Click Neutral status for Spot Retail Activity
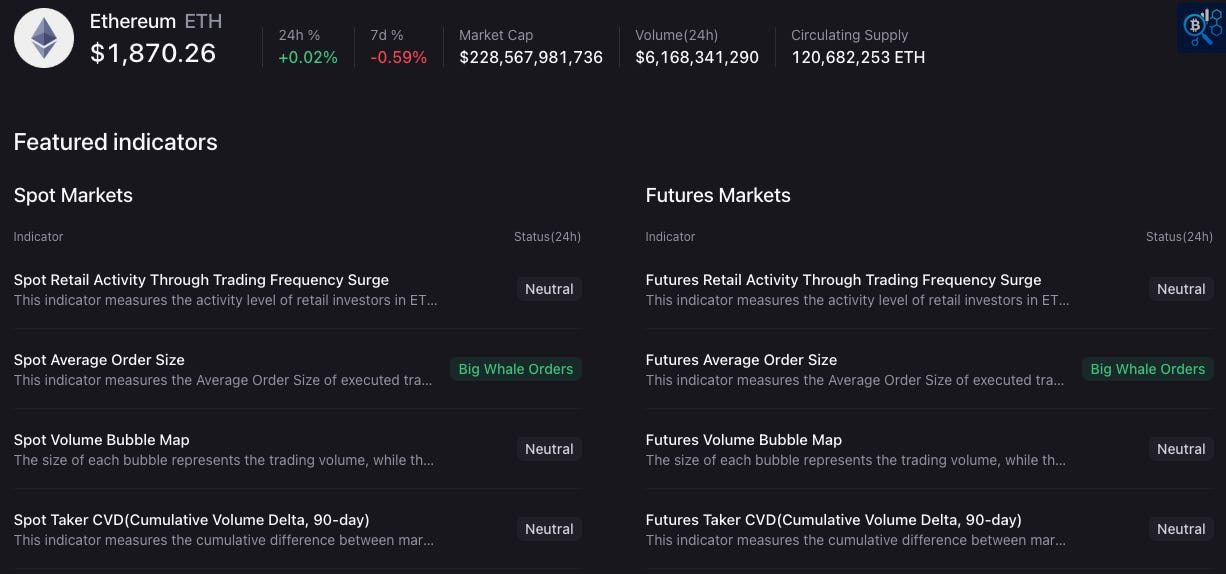1226x574 pixels. pyautogui.click(x=549, y=289)
